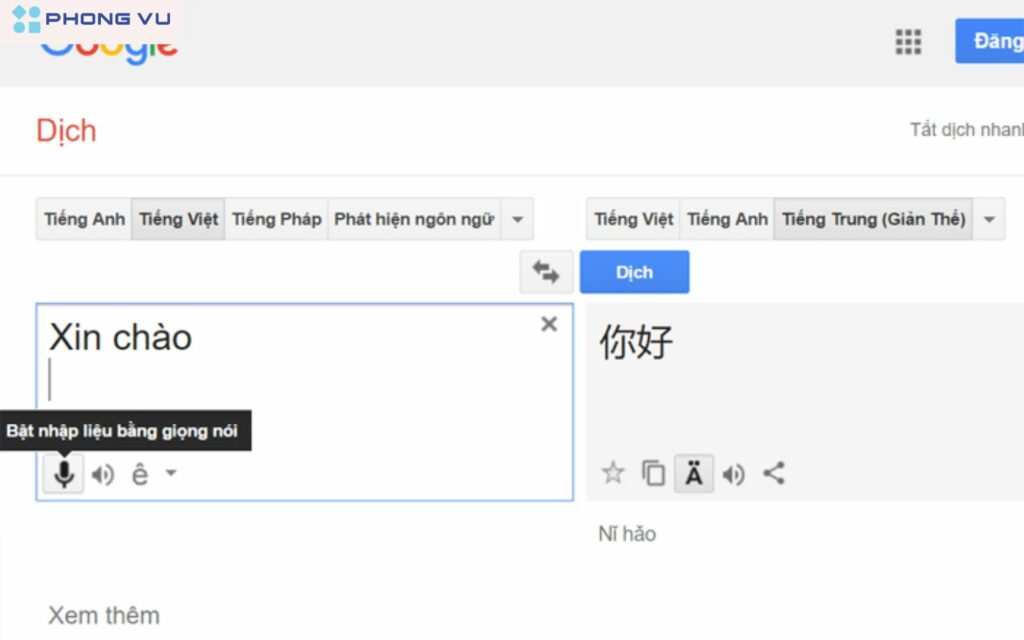
Task: Turn off instant translation via Tắt dịch nhanh
Action: click(x=965, y=129)
